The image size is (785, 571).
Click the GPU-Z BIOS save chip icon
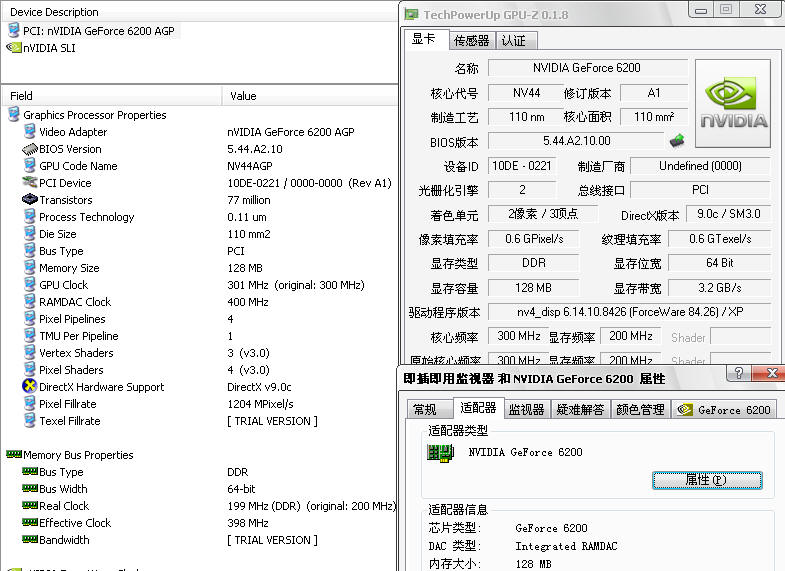(676, 141)
